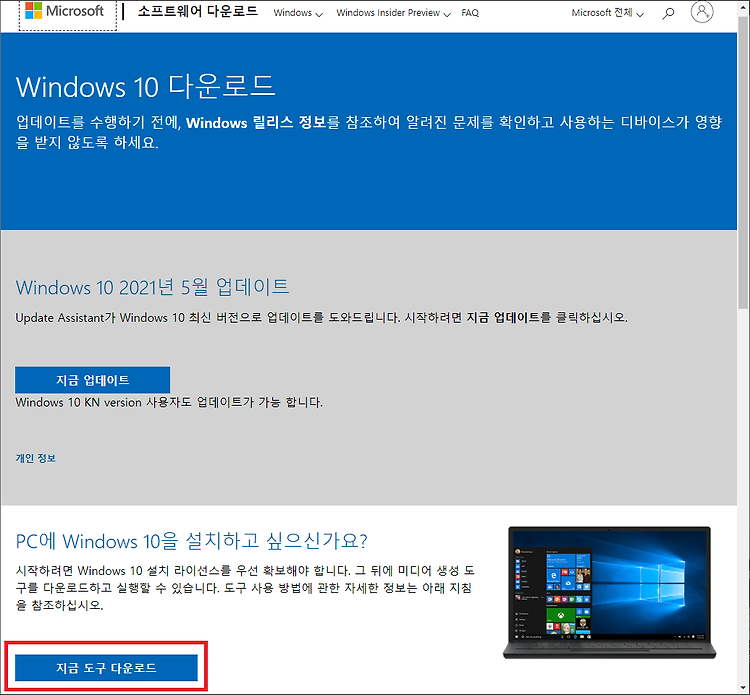Expand the Windows dropdown menu
The width and height of the screenshot is (750, 695).
point(298,13)
